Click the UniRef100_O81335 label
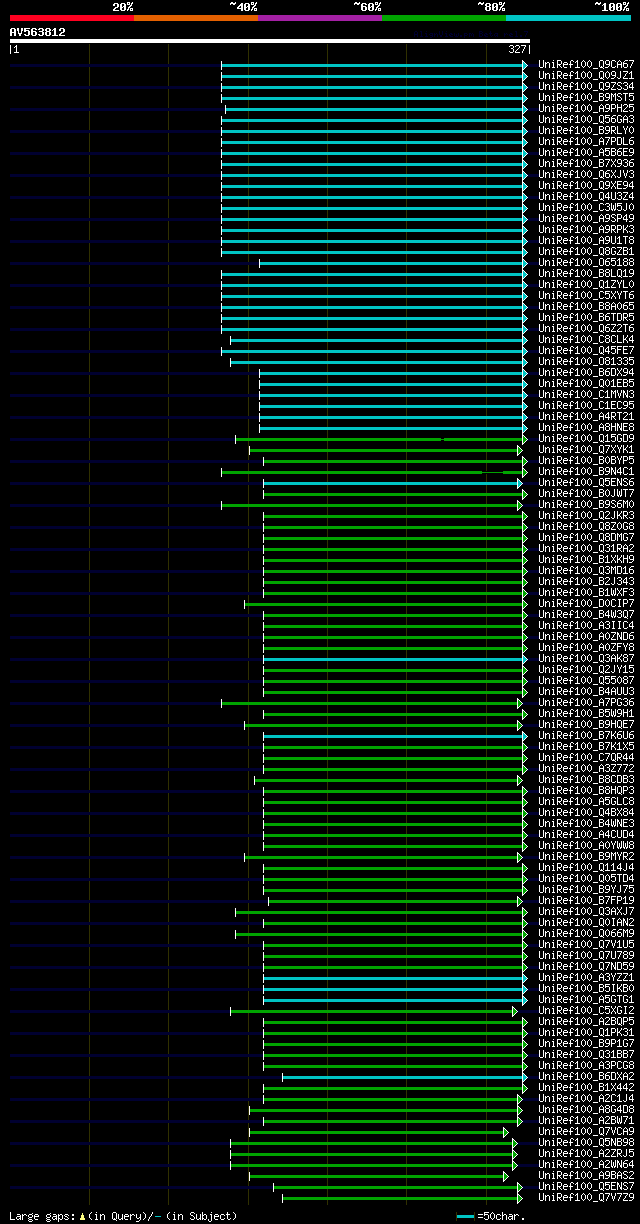The height and width of the screenshot is (1224, 640). tap(586, 361)
